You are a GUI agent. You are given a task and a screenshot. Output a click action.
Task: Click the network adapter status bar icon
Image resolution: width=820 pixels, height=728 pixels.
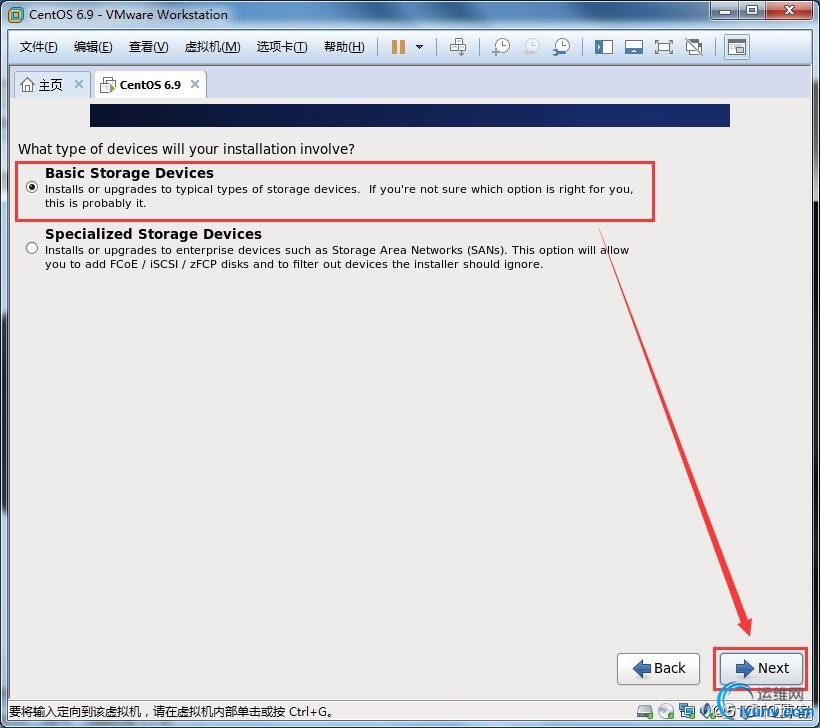pos(687,711)
